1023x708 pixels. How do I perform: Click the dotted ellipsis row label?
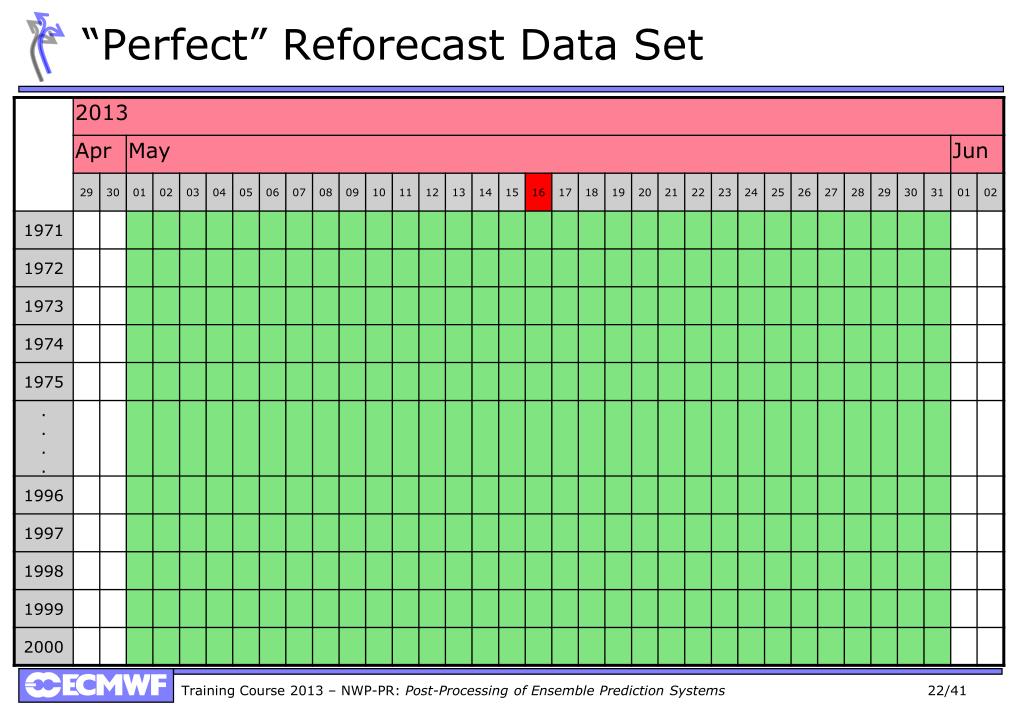coord(44,439)
